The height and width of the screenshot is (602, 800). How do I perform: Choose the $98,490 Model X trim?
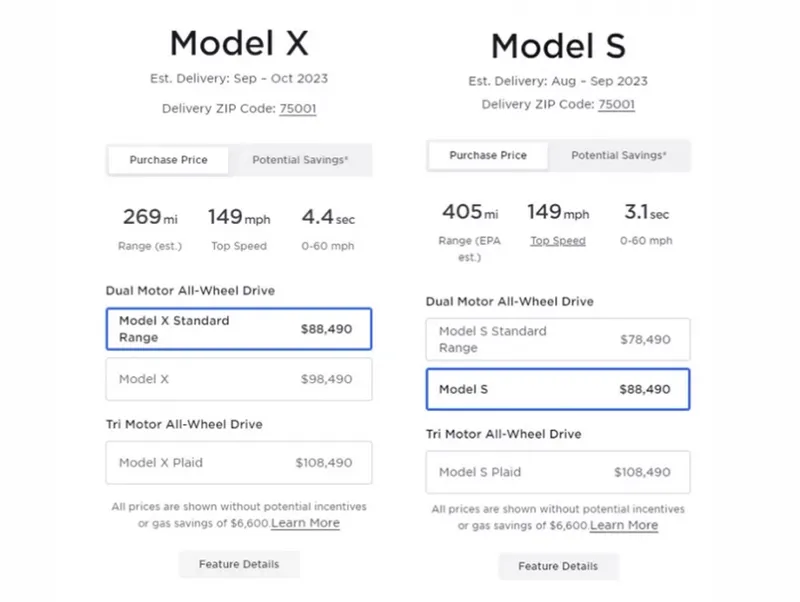point(238,380)
